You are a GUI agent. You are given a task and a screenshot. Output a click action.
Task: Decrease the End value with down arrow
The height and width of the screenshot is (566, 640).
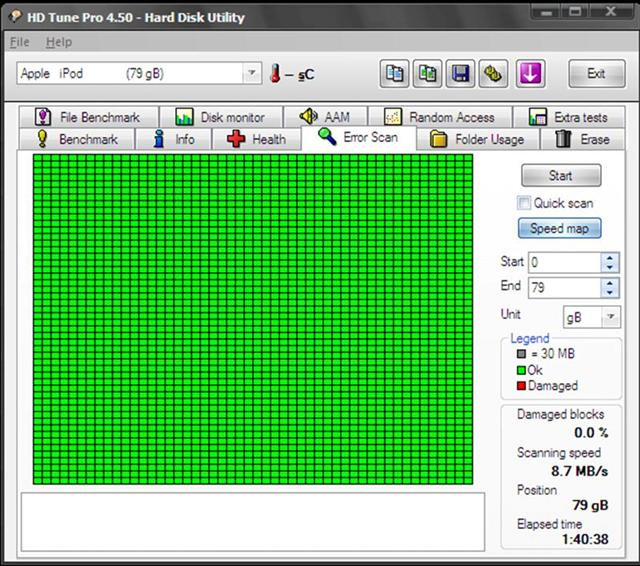point(610,293)
